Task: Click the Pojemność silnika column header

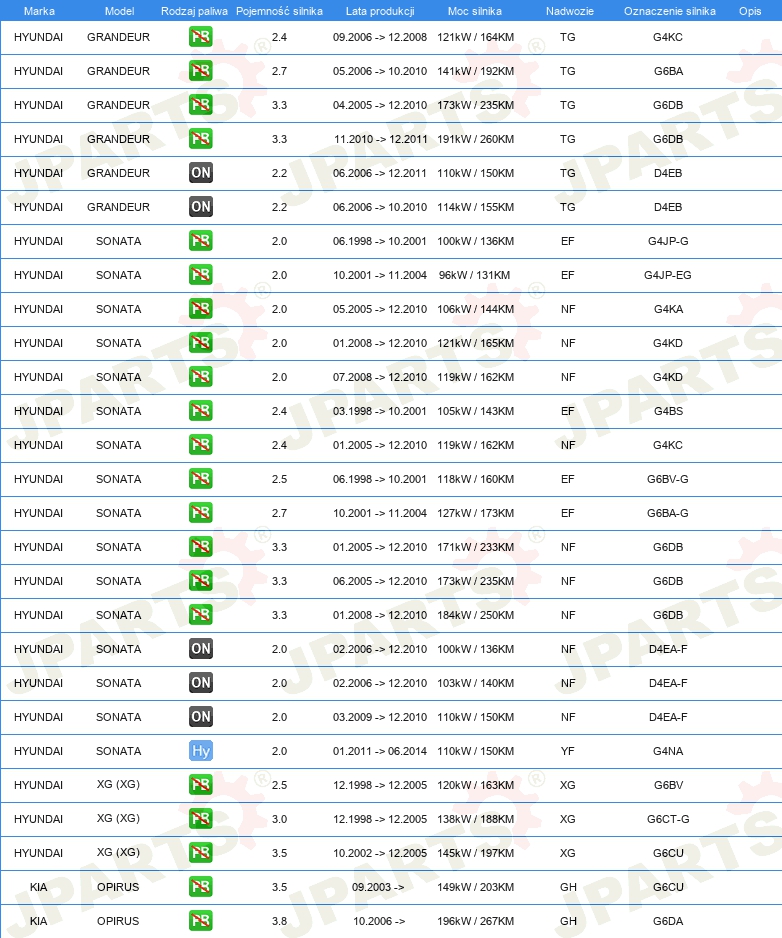Action: tap(279, 11)
